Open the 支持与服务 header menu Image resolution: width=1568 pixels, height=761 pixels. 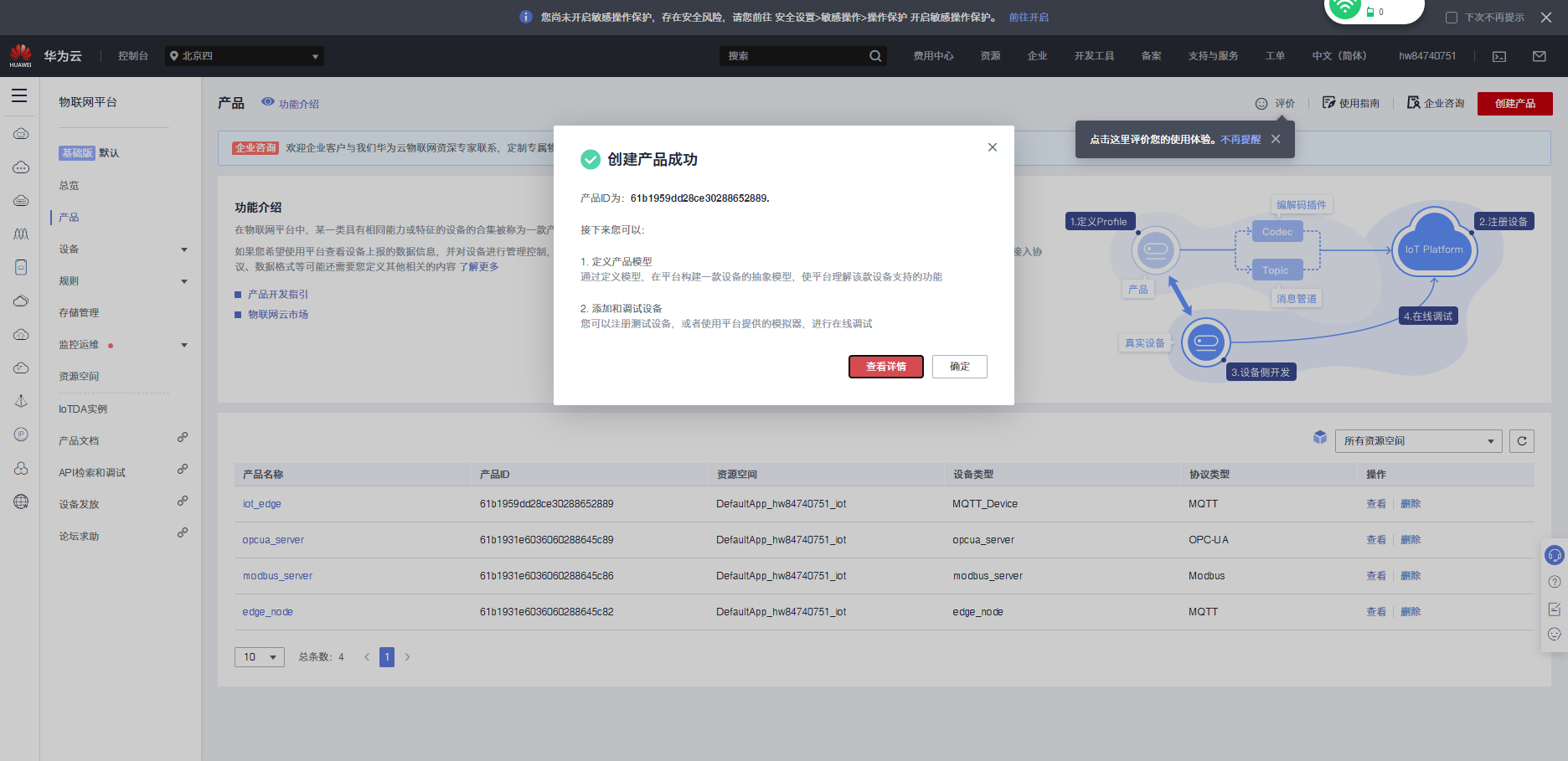coord(1213,56)
